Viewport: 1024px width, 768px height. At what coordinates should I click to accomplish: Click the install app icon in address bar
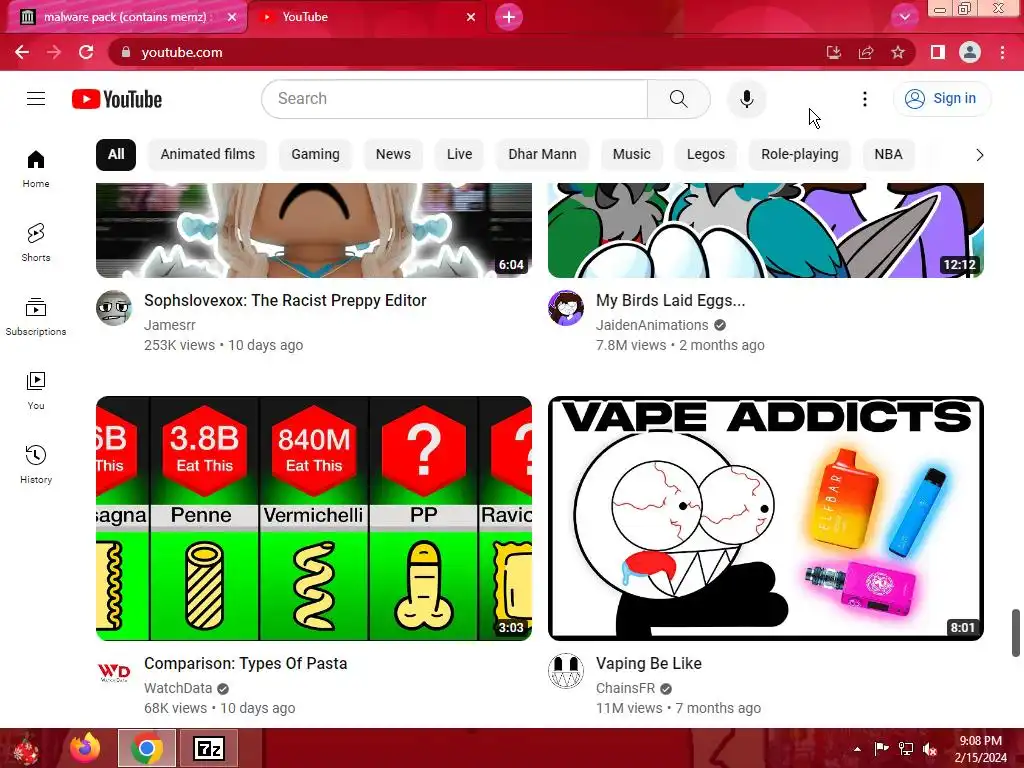[x=834, y=52]
